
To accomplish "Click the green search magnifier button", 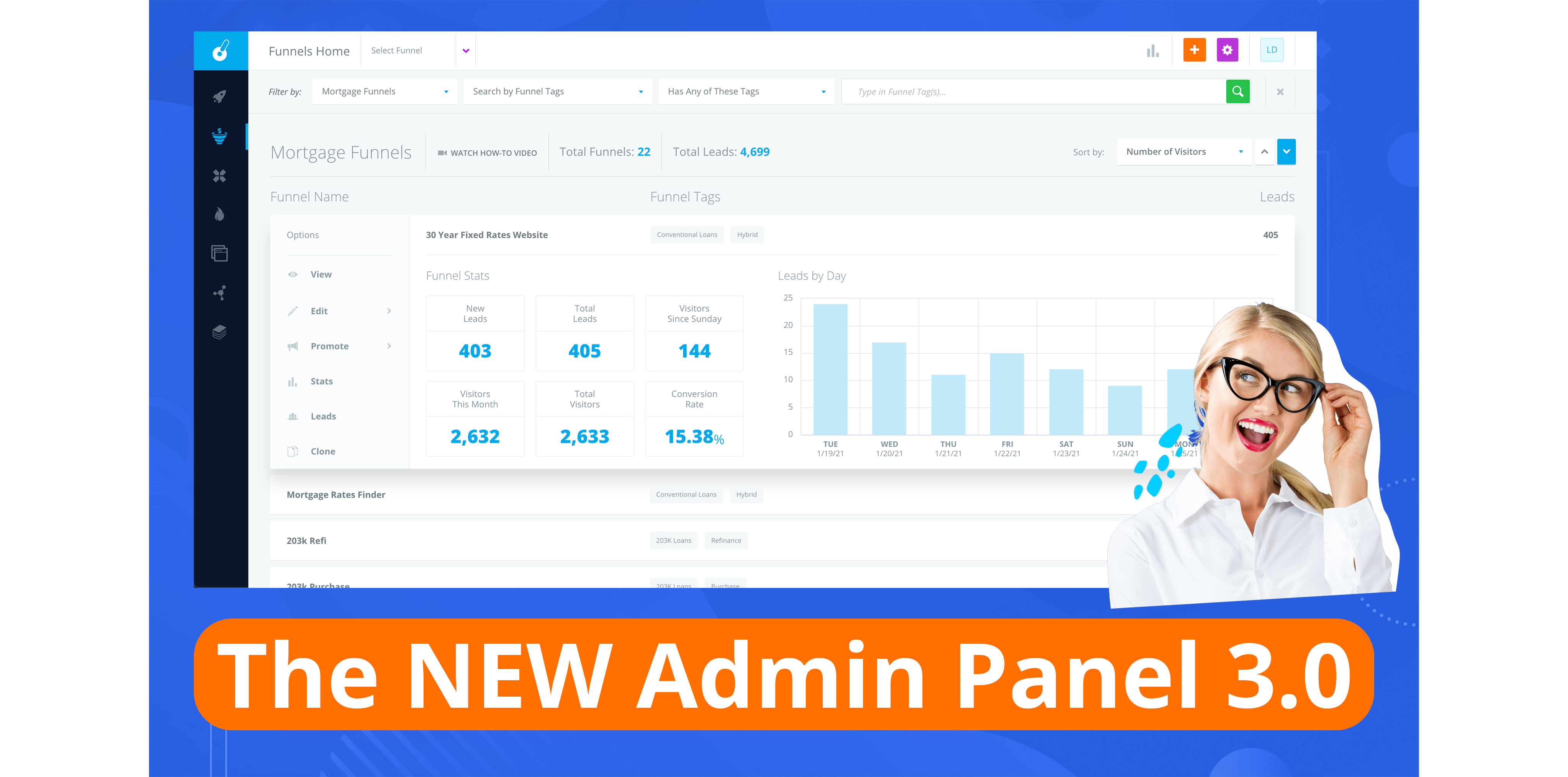I will pyautogui.click(x=1238, y=92).
